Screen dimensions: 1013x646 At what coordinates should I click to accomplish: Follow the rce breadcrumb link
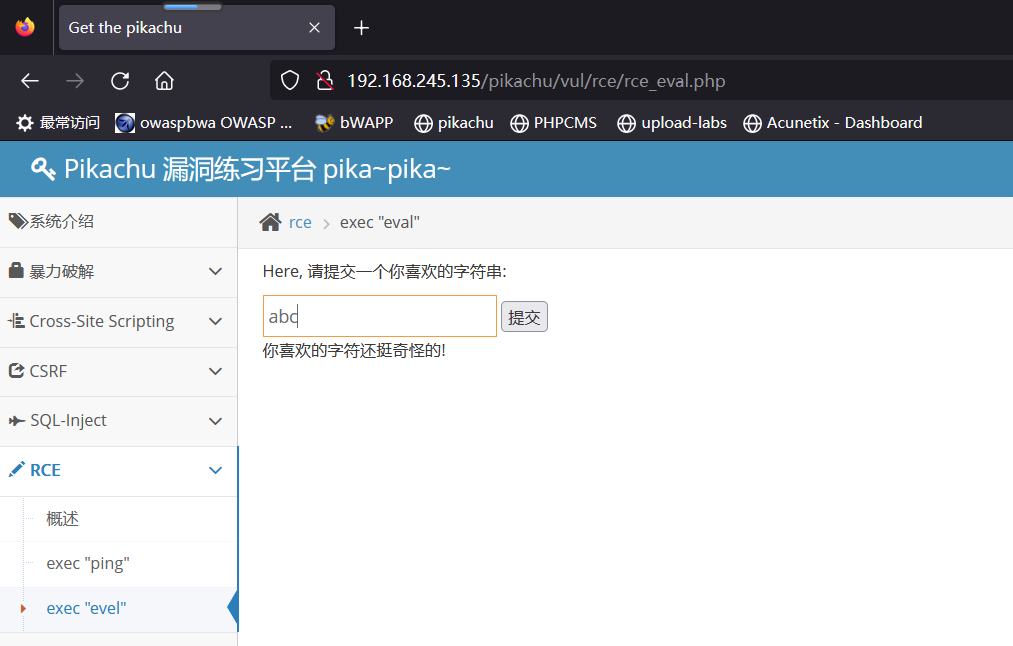click(x=300, y=222)
